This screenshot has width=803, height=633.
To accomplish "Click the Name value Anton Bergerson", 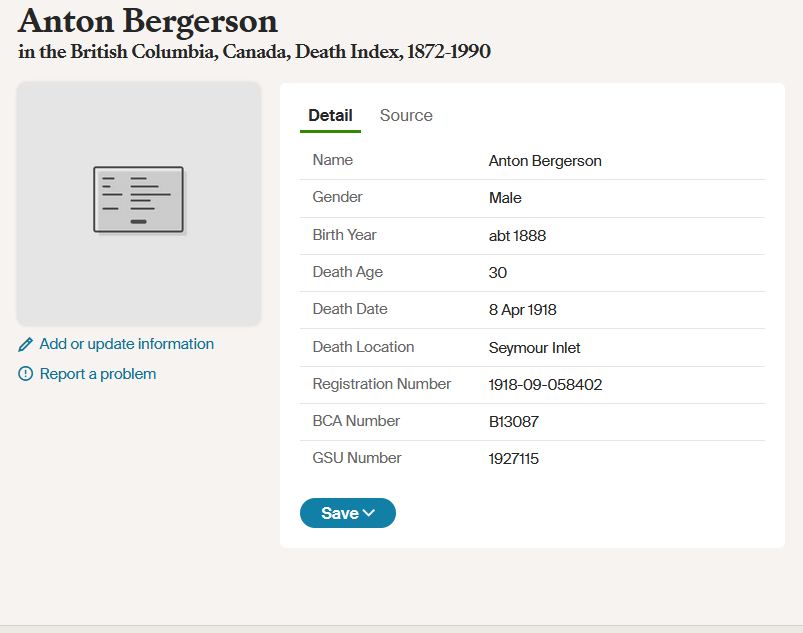I will pos(545,161).
